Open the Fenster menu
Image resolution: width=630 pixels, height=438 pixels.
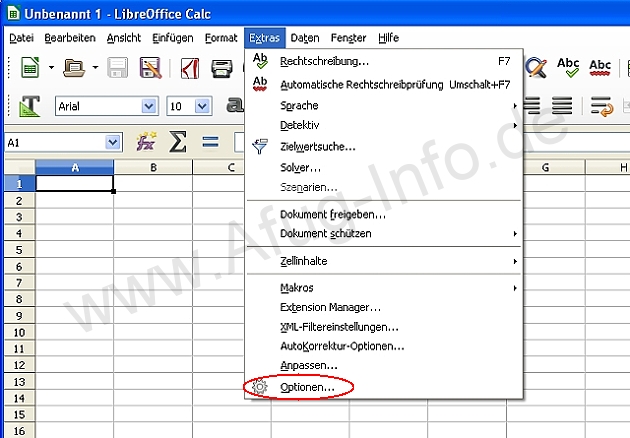tap(348, 38)
